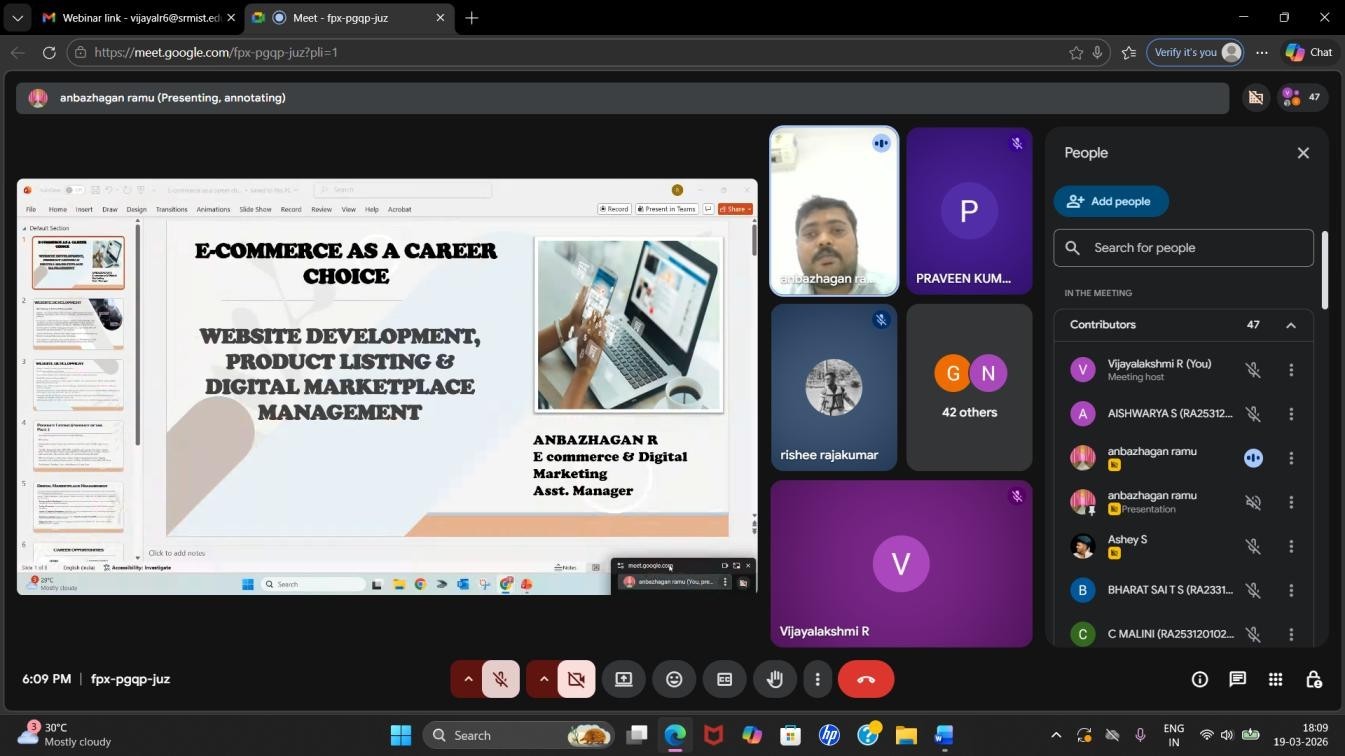The width and height of the screenshot is (1345, 756).
Task: Open Microsoft Edge from taskbar
Action: pos(675,735)
